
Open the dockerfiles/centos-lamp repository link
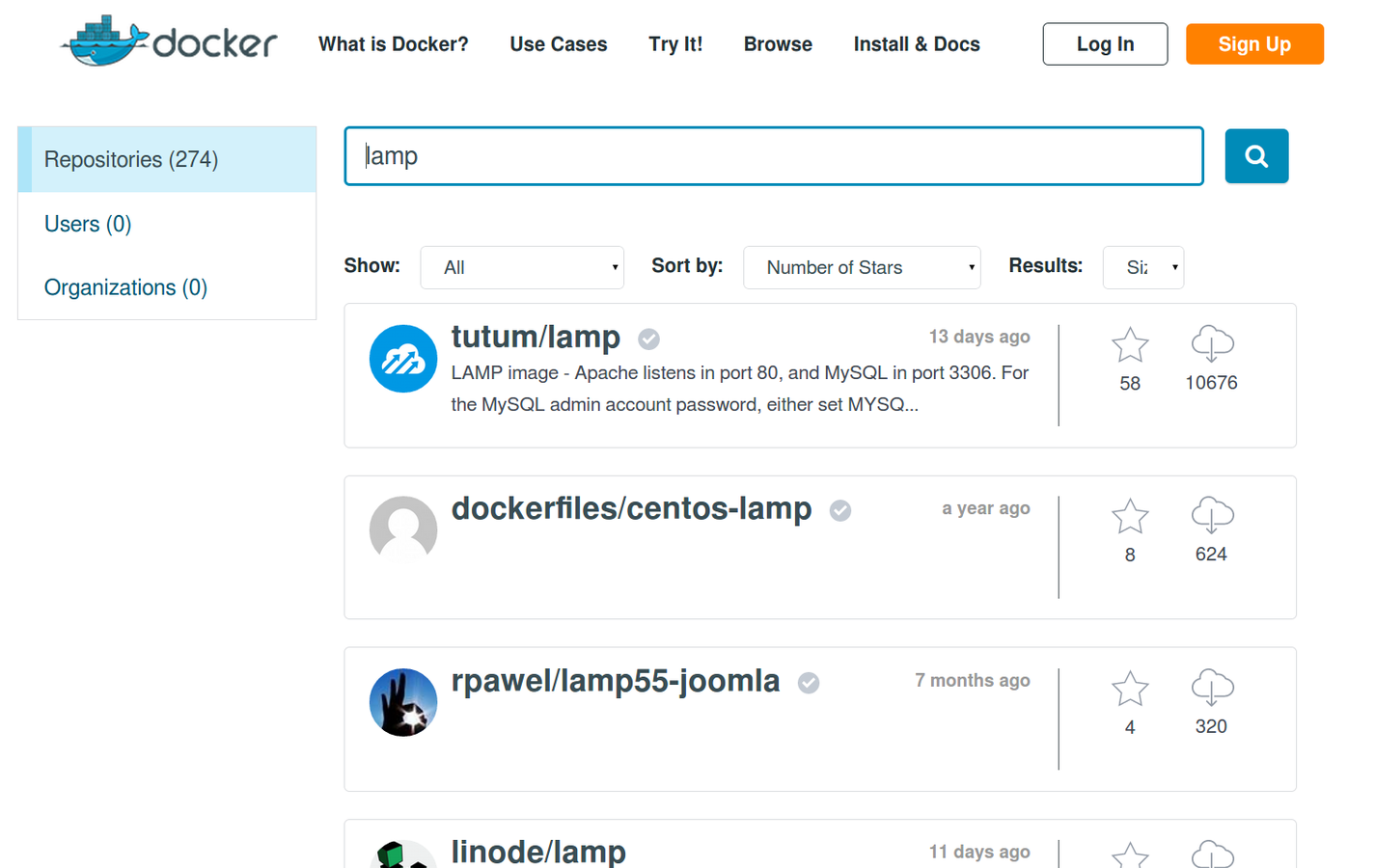click(631, 508)
